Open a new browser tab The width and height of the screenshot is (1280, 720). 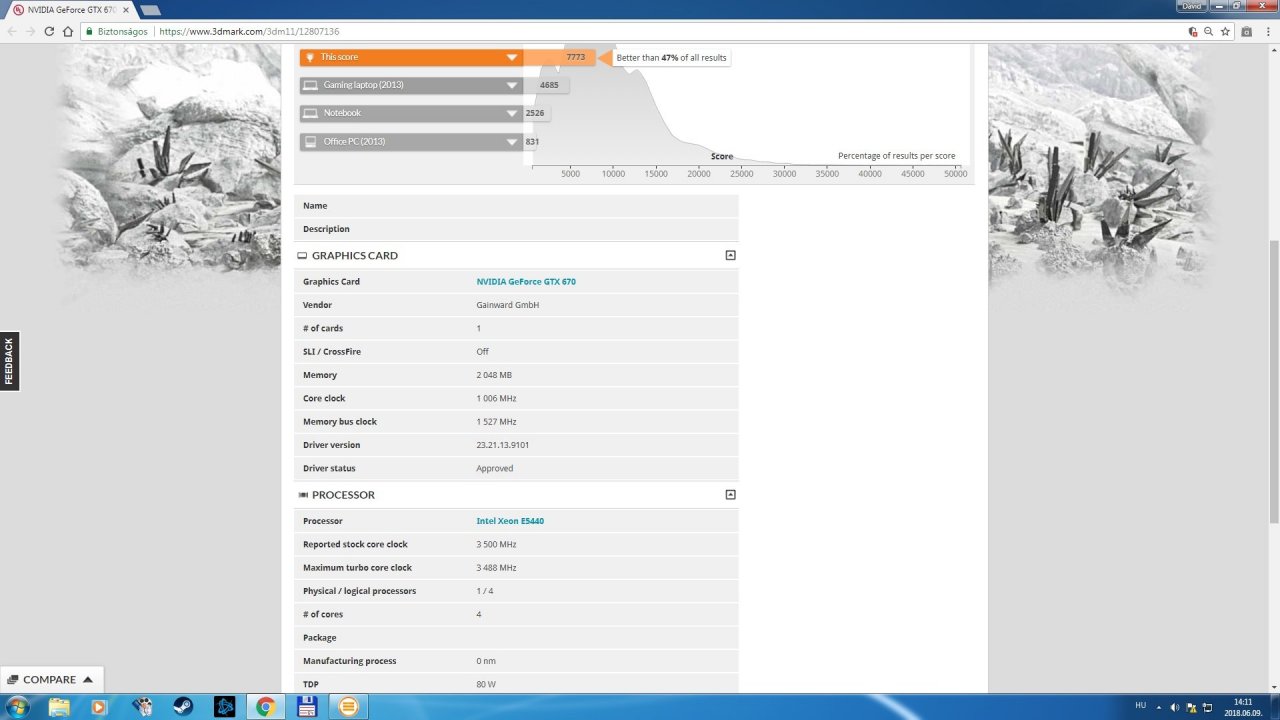point(150,10)
